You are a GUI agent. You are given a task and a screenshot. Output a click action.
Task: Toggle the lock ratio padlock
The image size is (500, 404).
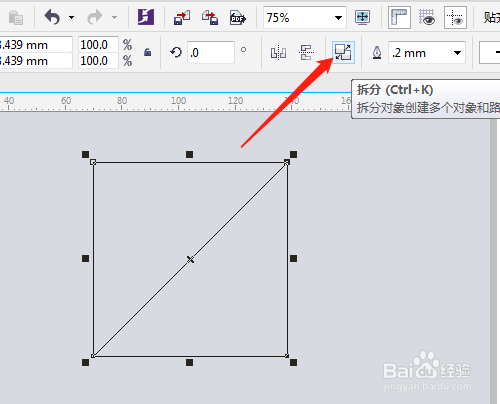(148, 52)
